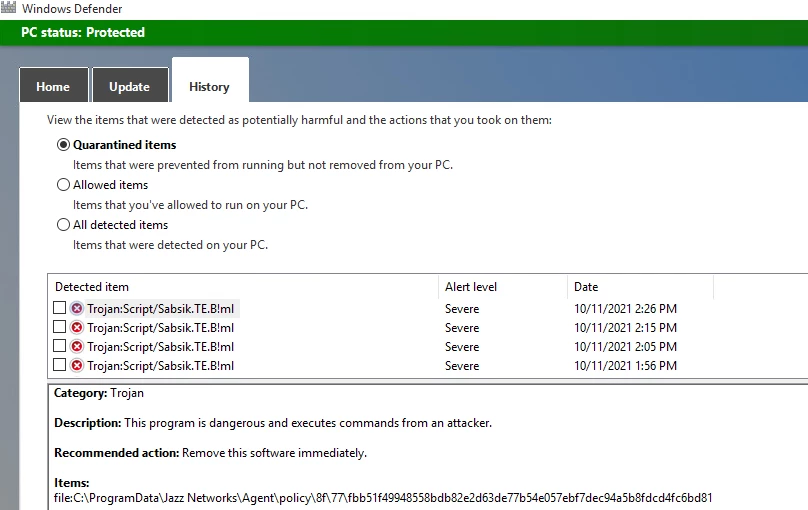Viewport: 808px width, 510px height.
Task: Click the text 'Items that were detected on your PC'
Action: [x=170, y=245]
